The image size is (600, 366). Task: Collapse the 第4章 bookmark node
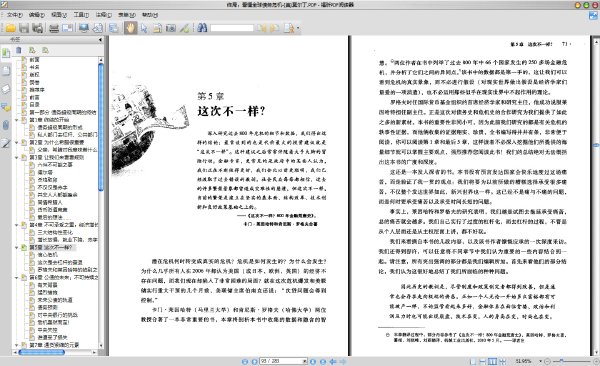coord(16,225)
